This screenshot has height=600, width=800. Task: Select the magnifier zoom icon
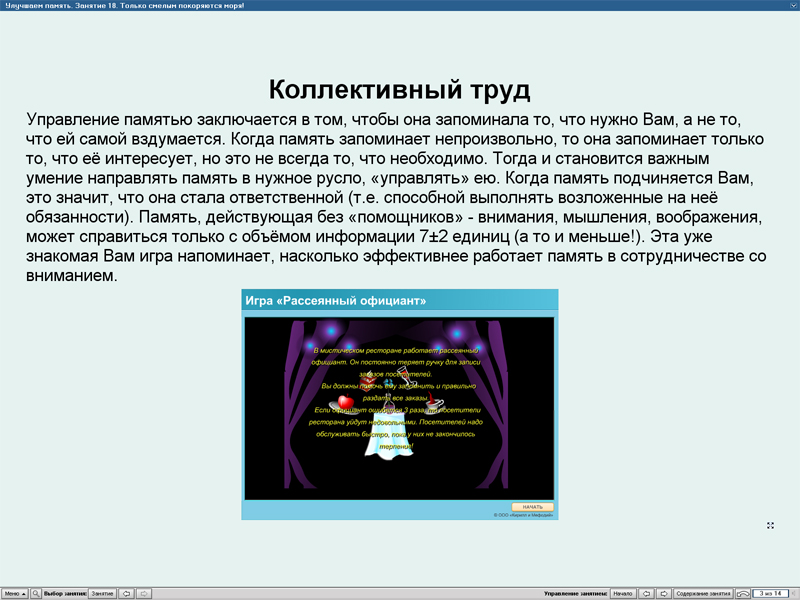coord(36,592)
